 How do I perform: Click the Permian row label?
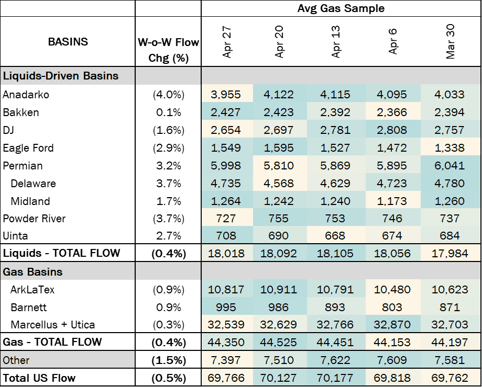point(23,166)
